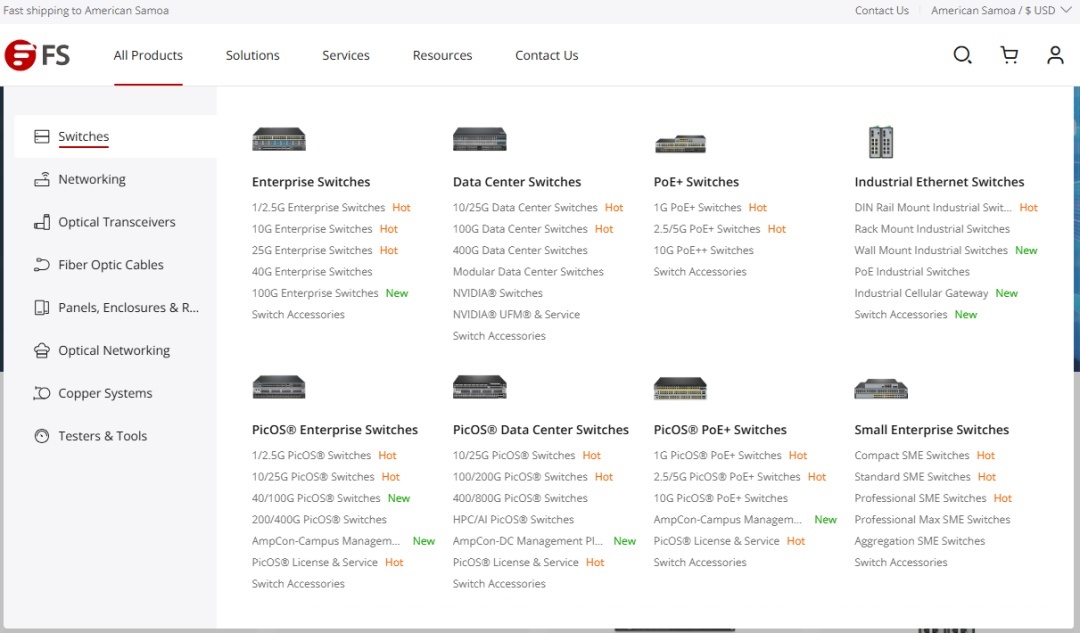The width and height of the screenshot is (1080, 633).
Task: Open Industrial Cellular Gateway link
Action: coord(920,293)
